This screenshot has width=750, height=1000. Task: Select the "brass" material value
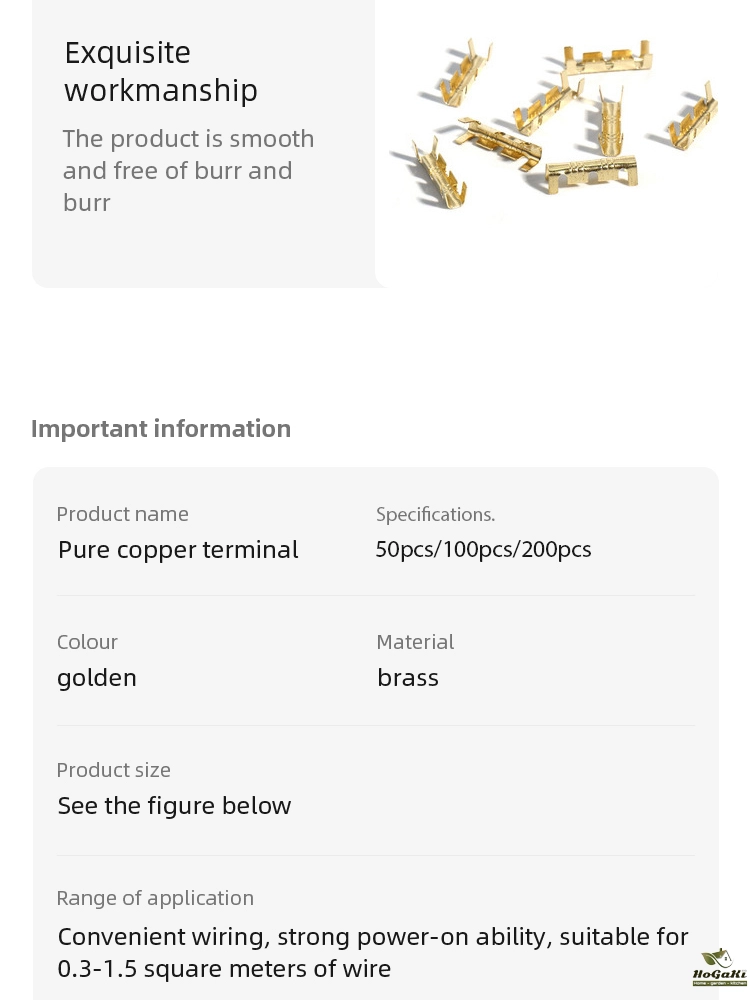coord(408,678)
